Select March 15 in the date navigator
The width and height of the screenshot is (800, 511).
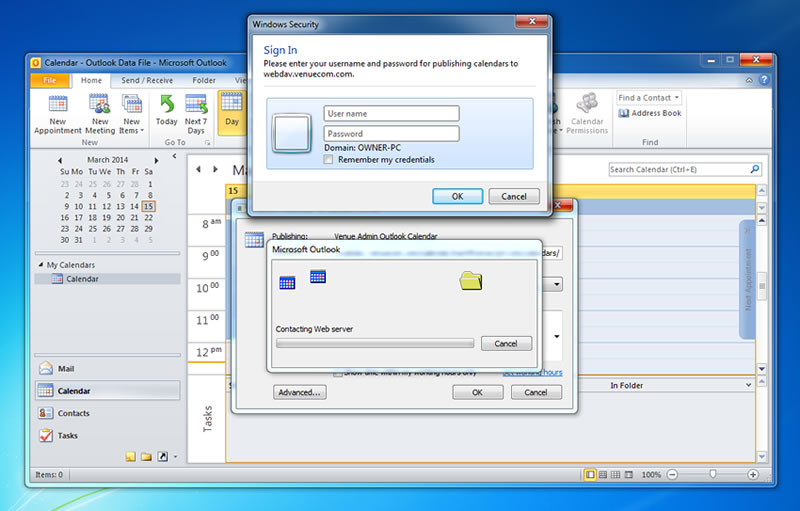(x=148, y=206)
